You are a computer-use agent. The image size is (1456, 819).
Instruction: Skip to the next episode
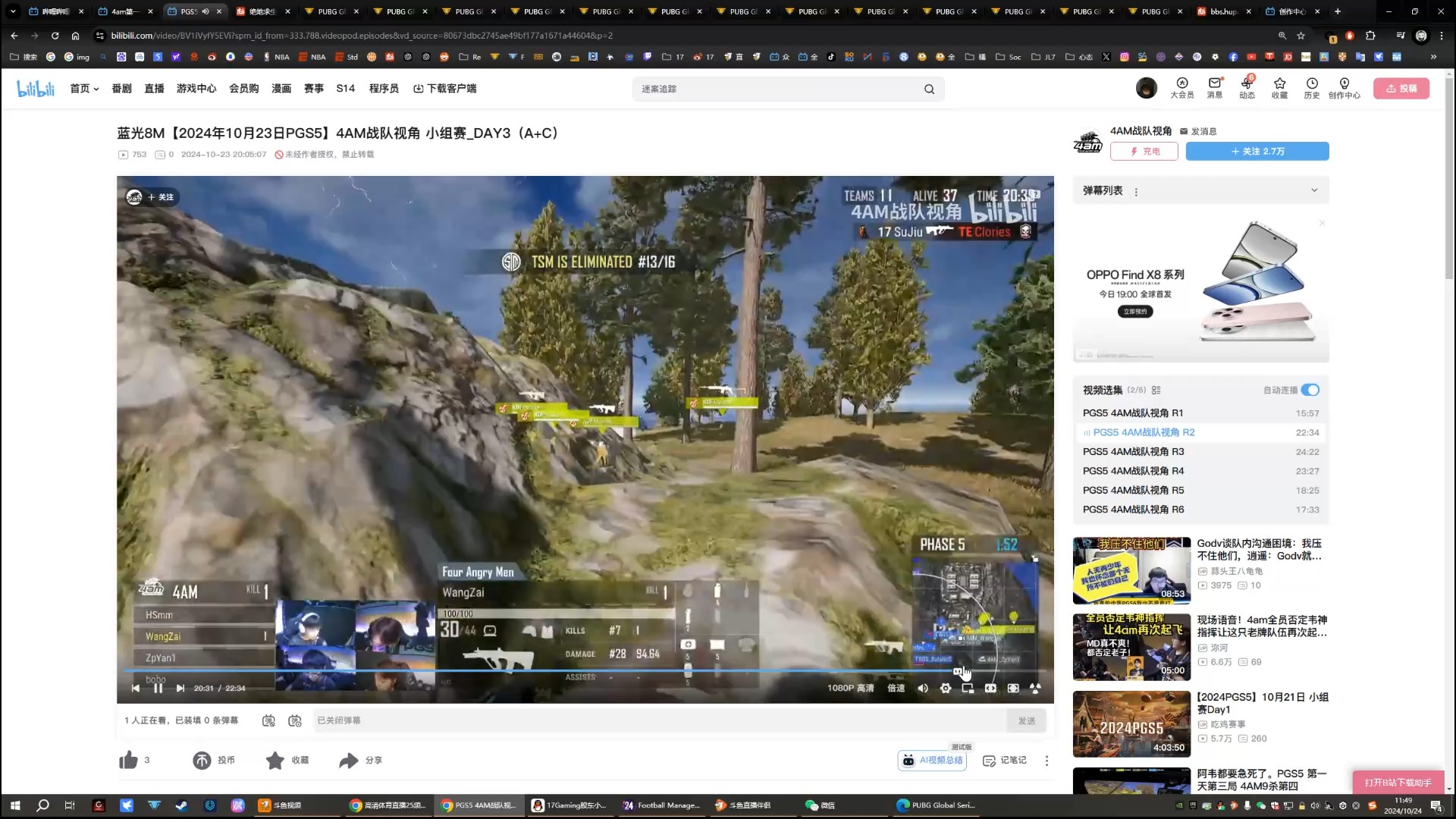point(180,689)
